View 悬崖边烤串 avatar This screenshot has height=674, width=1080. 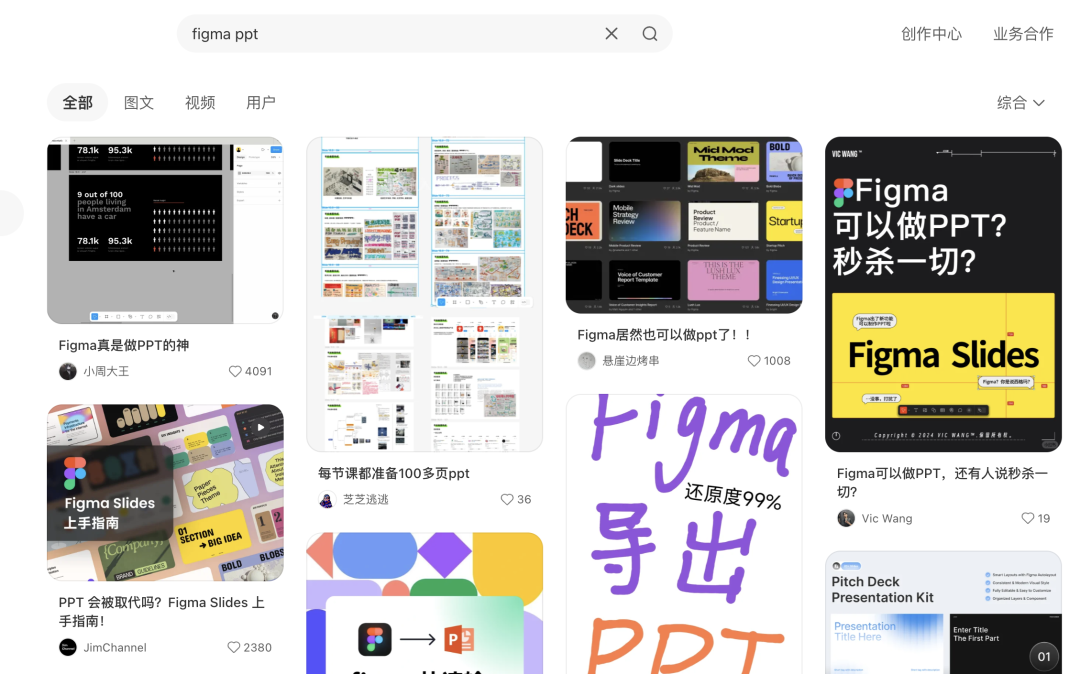(586, 361)
